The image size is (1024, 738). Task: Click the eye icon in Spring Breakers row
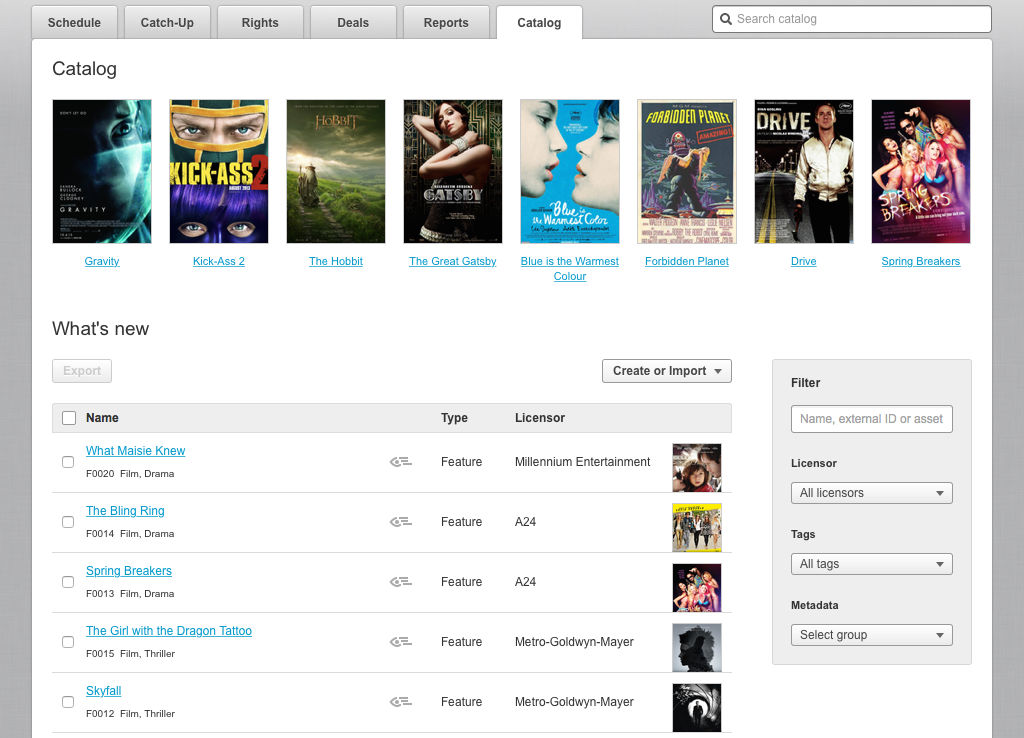400,582
